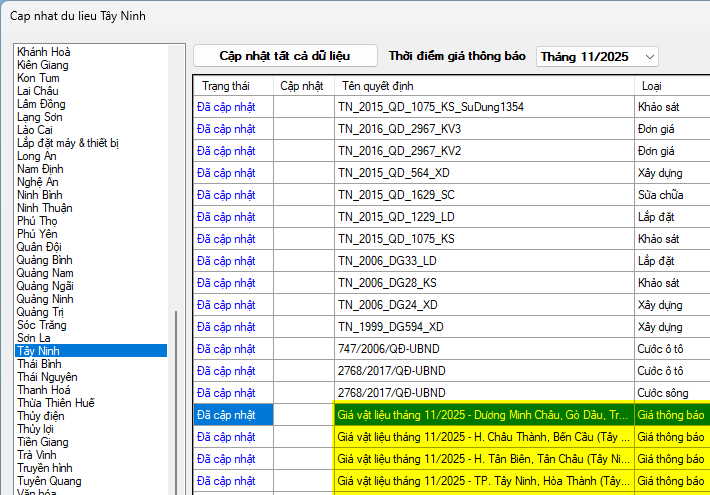Click the 'Cập nhật' column header
This screenshot has width=710, height=495.
tap(302, 86)
